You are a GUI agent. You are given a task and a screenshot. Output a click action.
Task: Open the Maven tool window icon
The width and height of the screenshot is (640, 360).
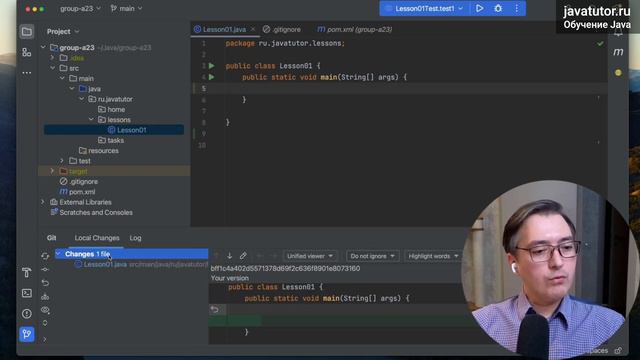coord(618,52)
